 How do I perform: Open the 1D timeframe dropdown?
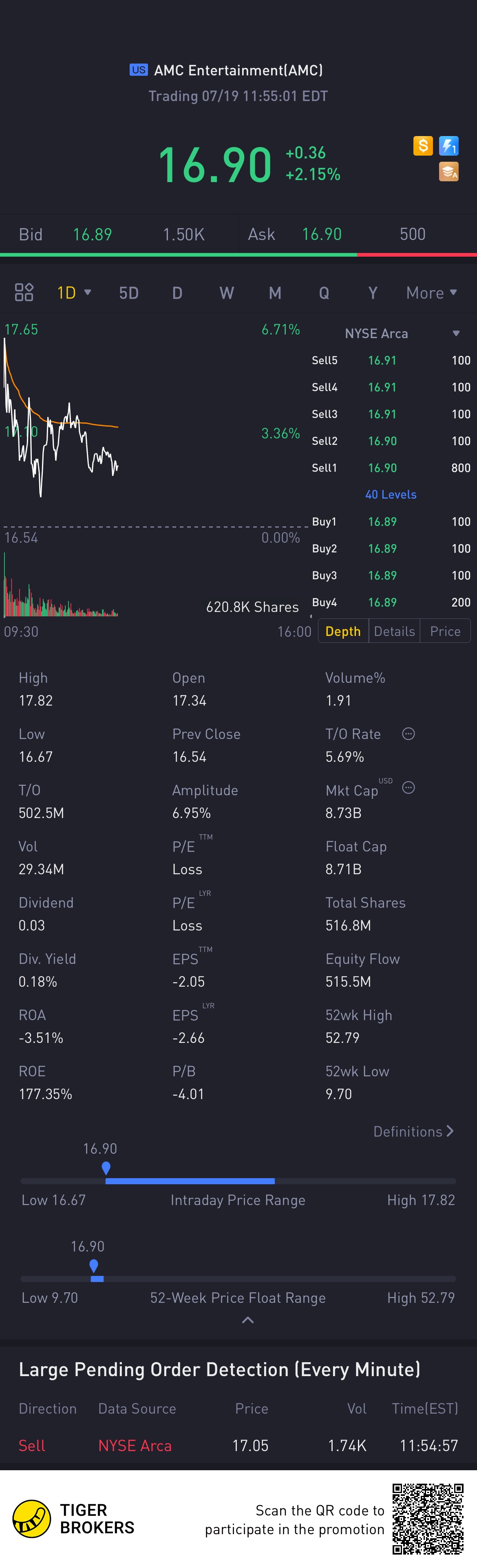[x=74, y=293]
